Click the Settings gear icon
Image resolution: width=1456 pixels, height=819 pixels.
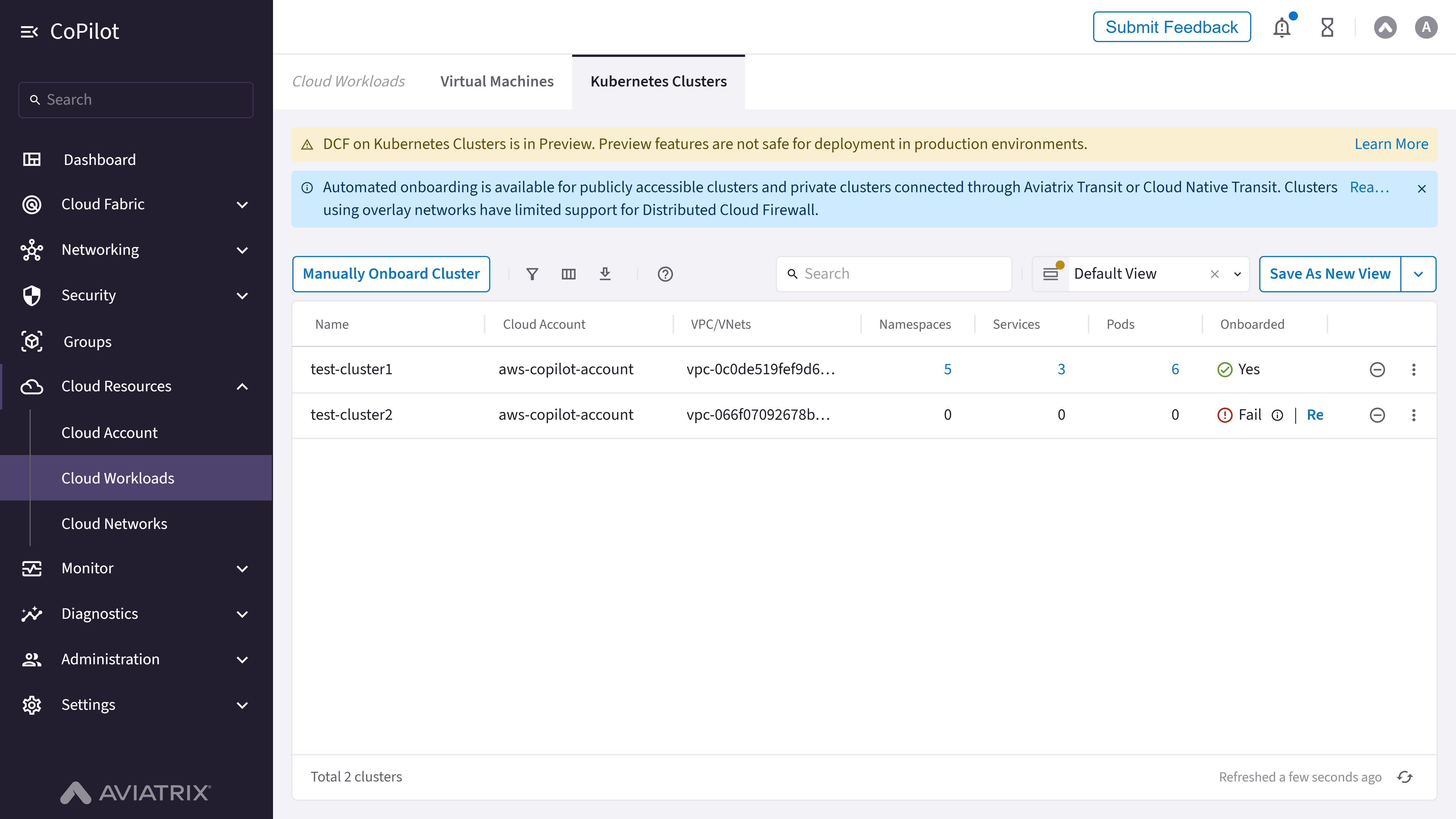pyautogui.click(x=32, y=705)
